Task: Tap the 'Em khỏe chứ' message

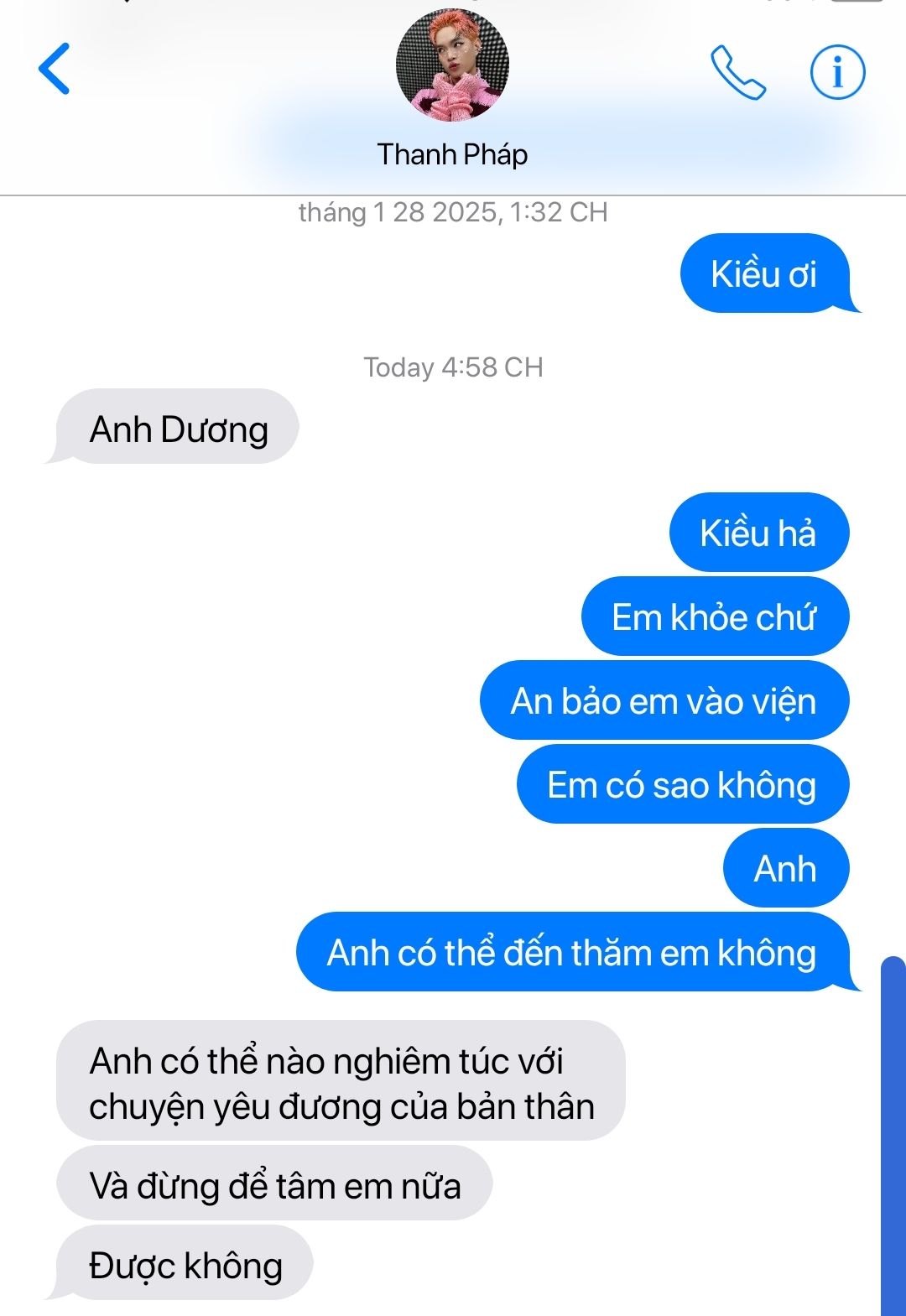Action: coord(715,616)
